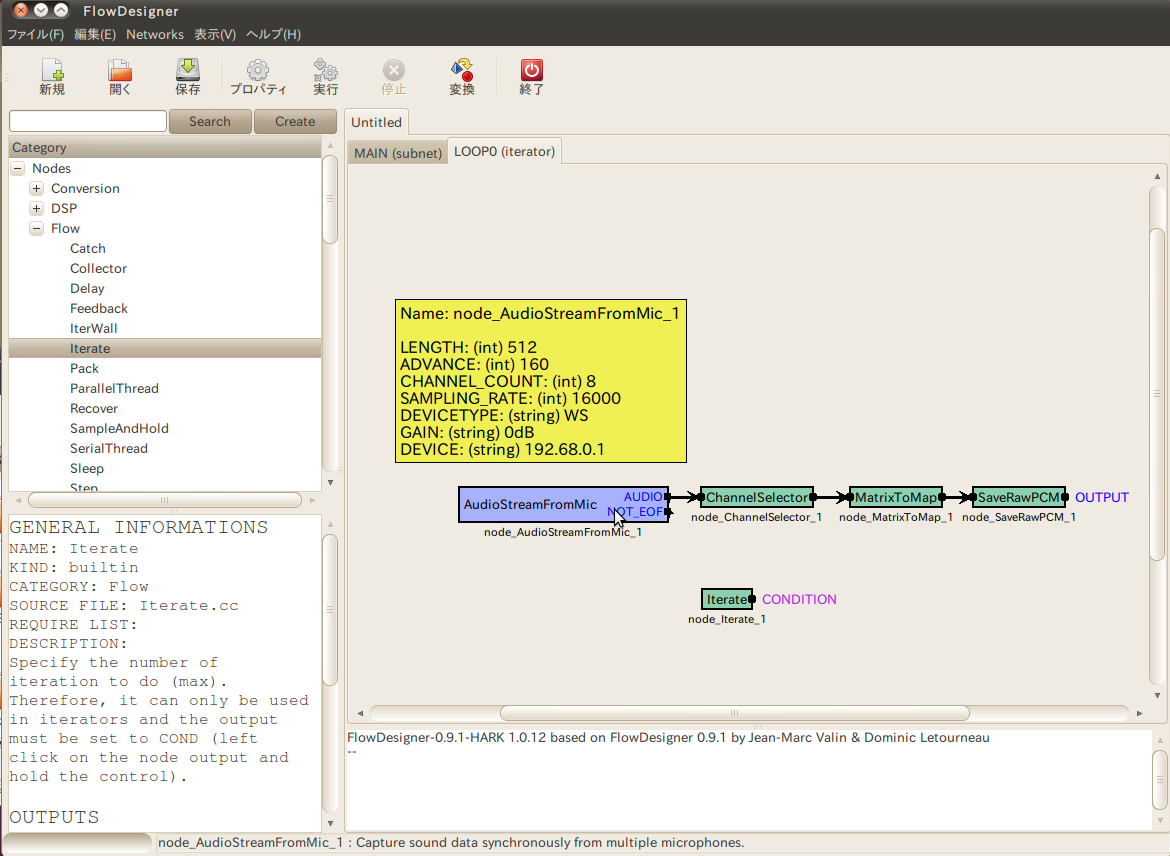Click the canvas horizontal scrollbar thumb

click(734, 713)
